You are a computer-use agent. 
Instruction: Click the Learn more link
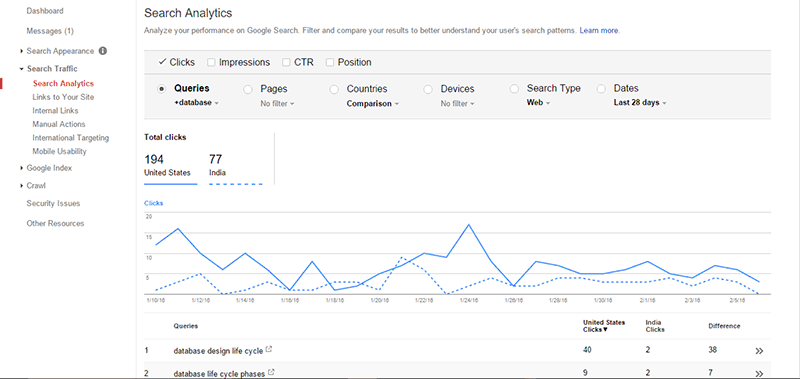(599, 31)
